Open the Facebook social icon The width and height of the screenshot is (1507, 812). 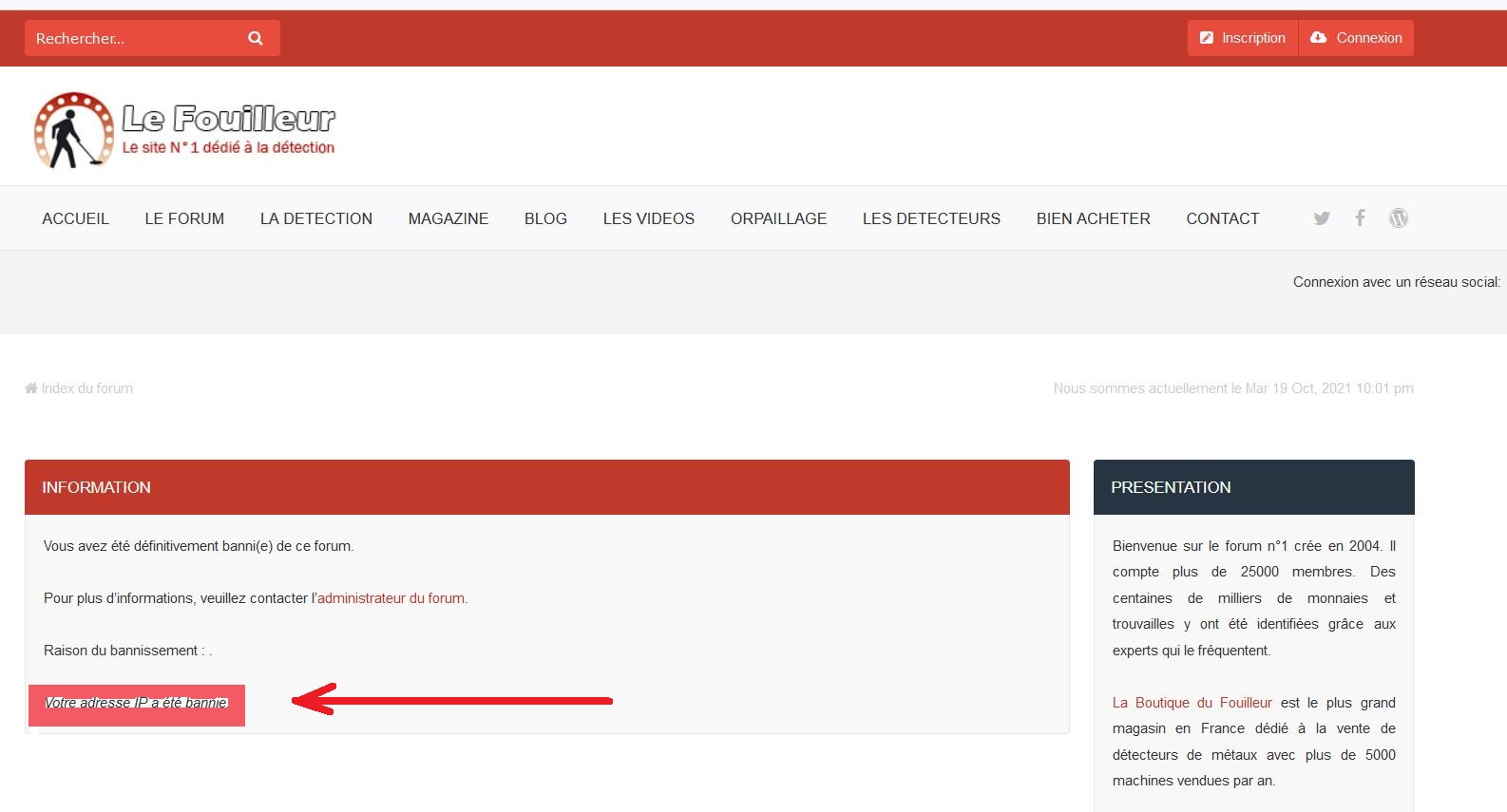pyautogui.click(x=1360, y=218)
